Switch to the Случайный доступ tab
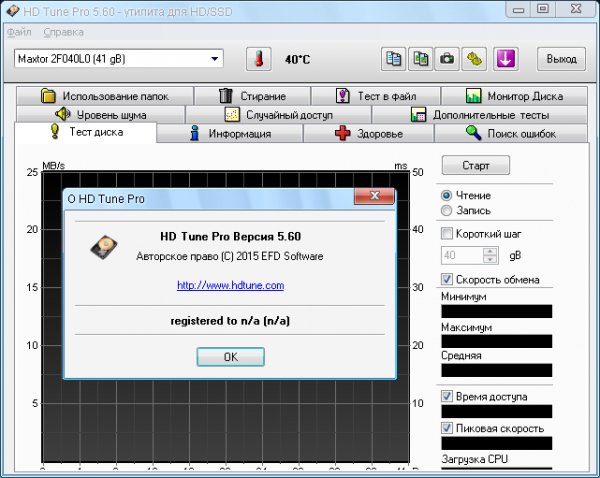The width and height of the screenshot is (600, 478). pyautogui.click(x=278, y=114)
